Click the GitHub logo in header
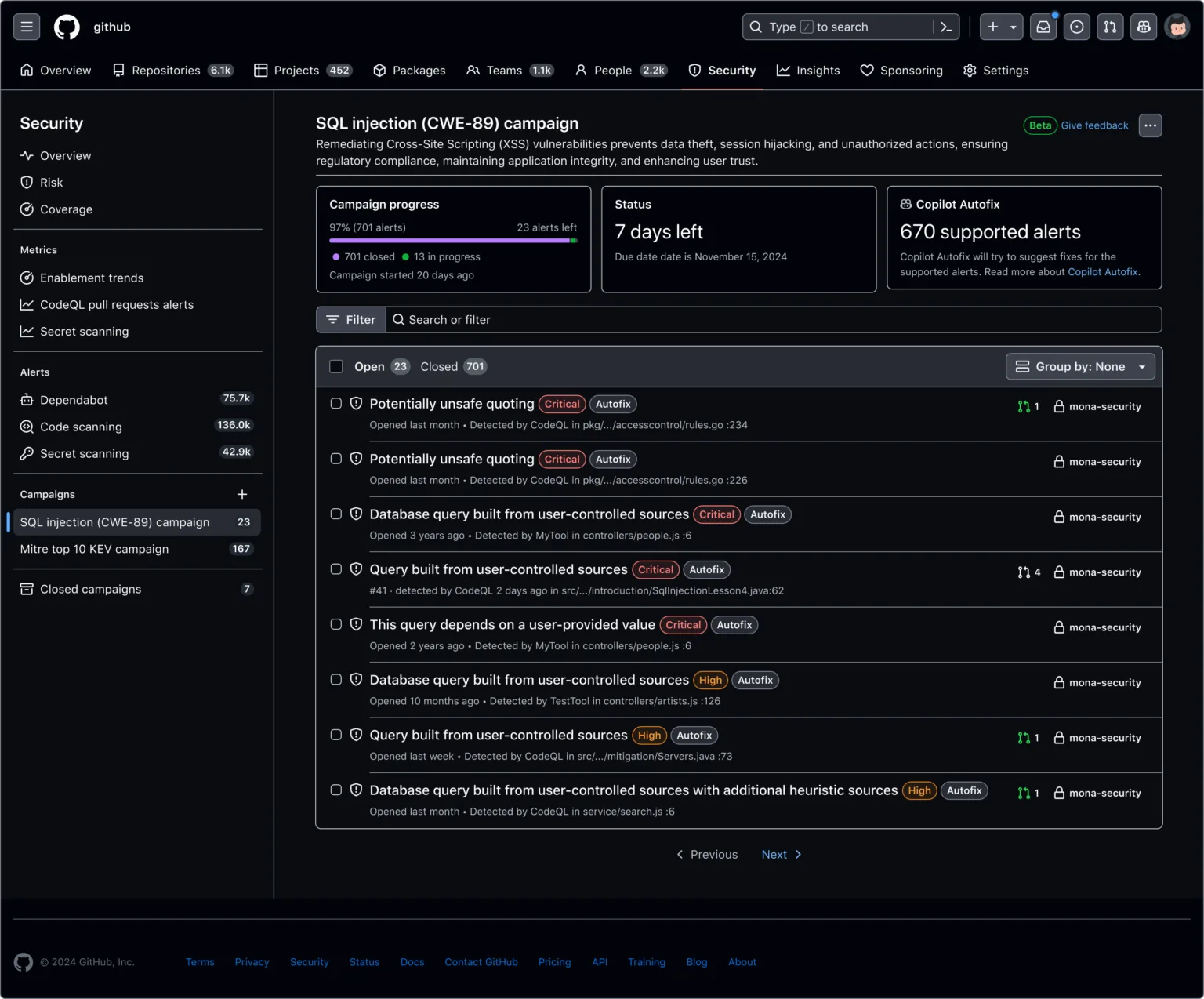This screenshot has height=999, width=1204. click(67, 27)
